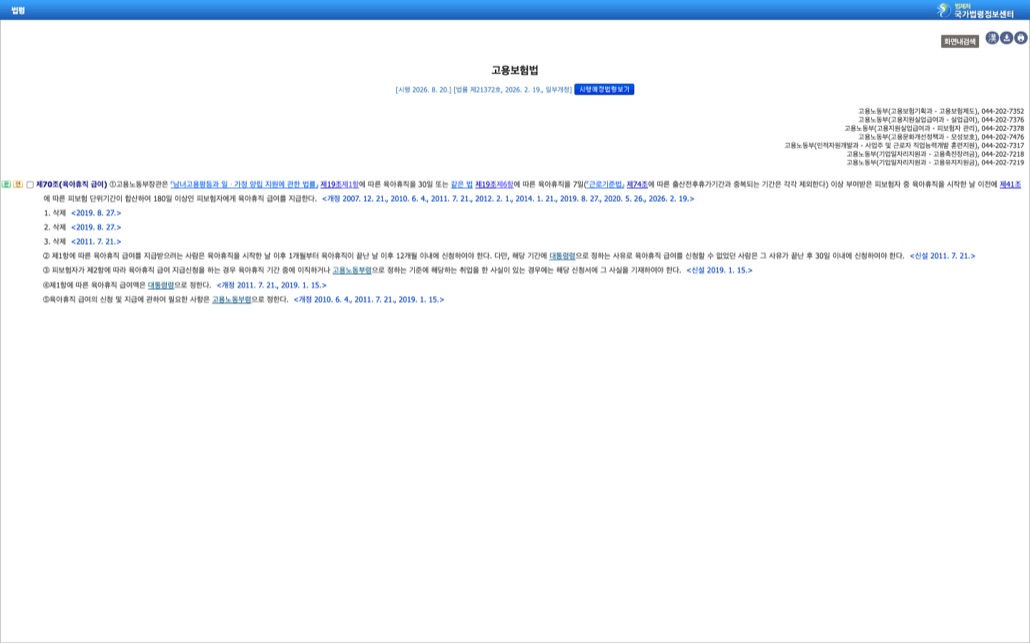
Task: Click the printer icon to print the law
Action: tap(1021, 38)
